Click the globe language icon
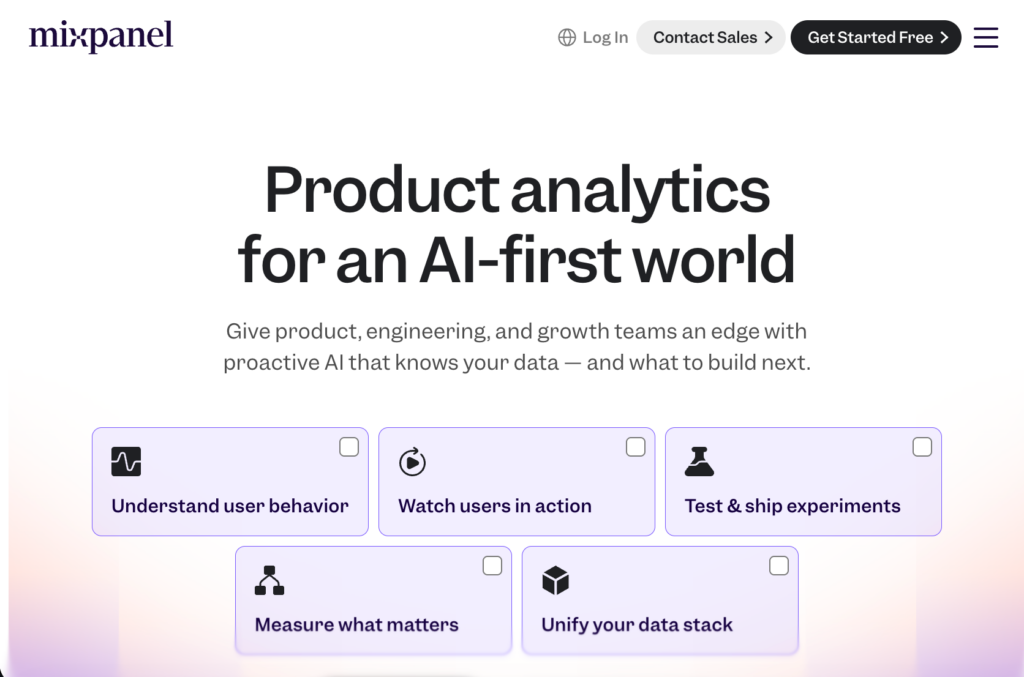Image resolution: width=1024 pixels, height=677 pixels. [567, 37]
